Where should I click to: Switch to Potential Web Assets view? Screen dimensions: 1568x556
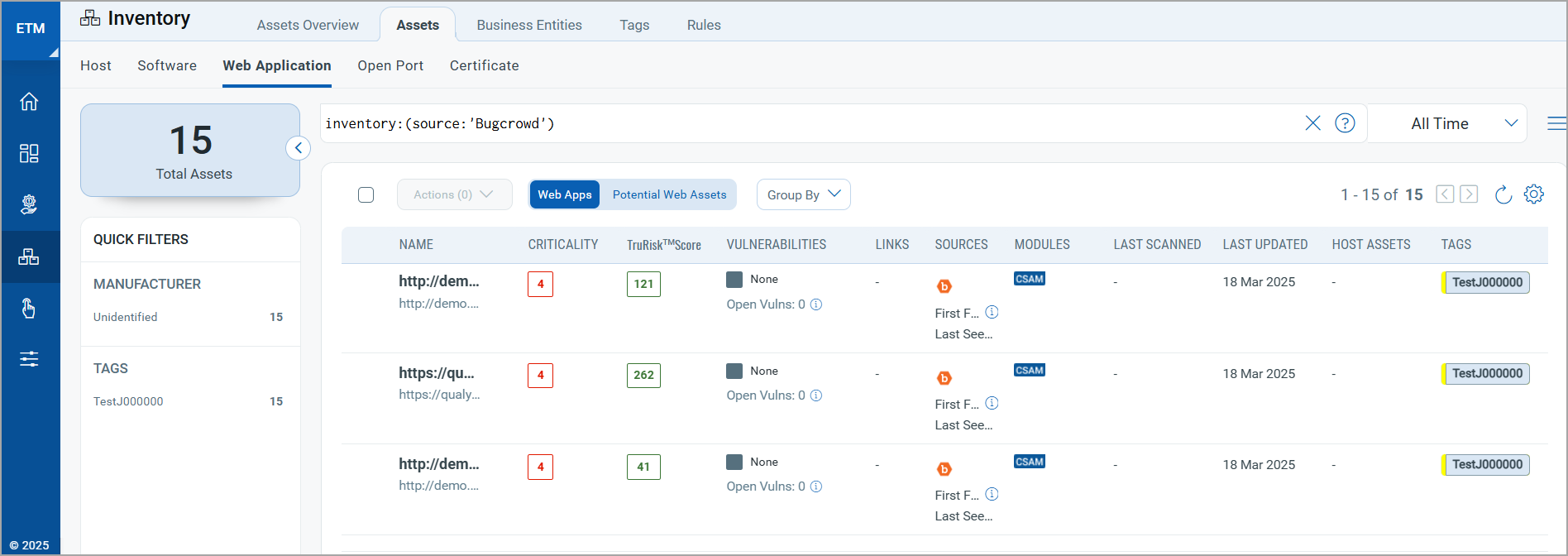[669, 195]
